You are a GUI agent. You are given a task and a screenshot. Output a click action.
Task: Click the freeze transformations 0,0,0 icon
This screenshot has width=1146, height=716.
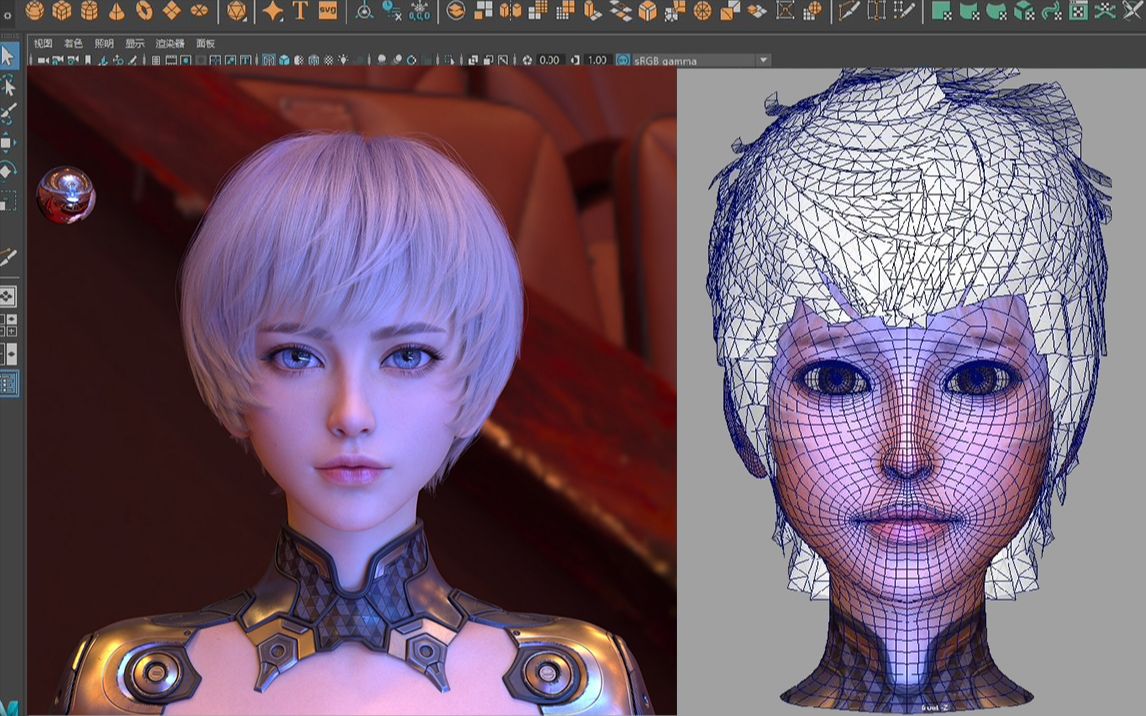[x=420, y=10]
